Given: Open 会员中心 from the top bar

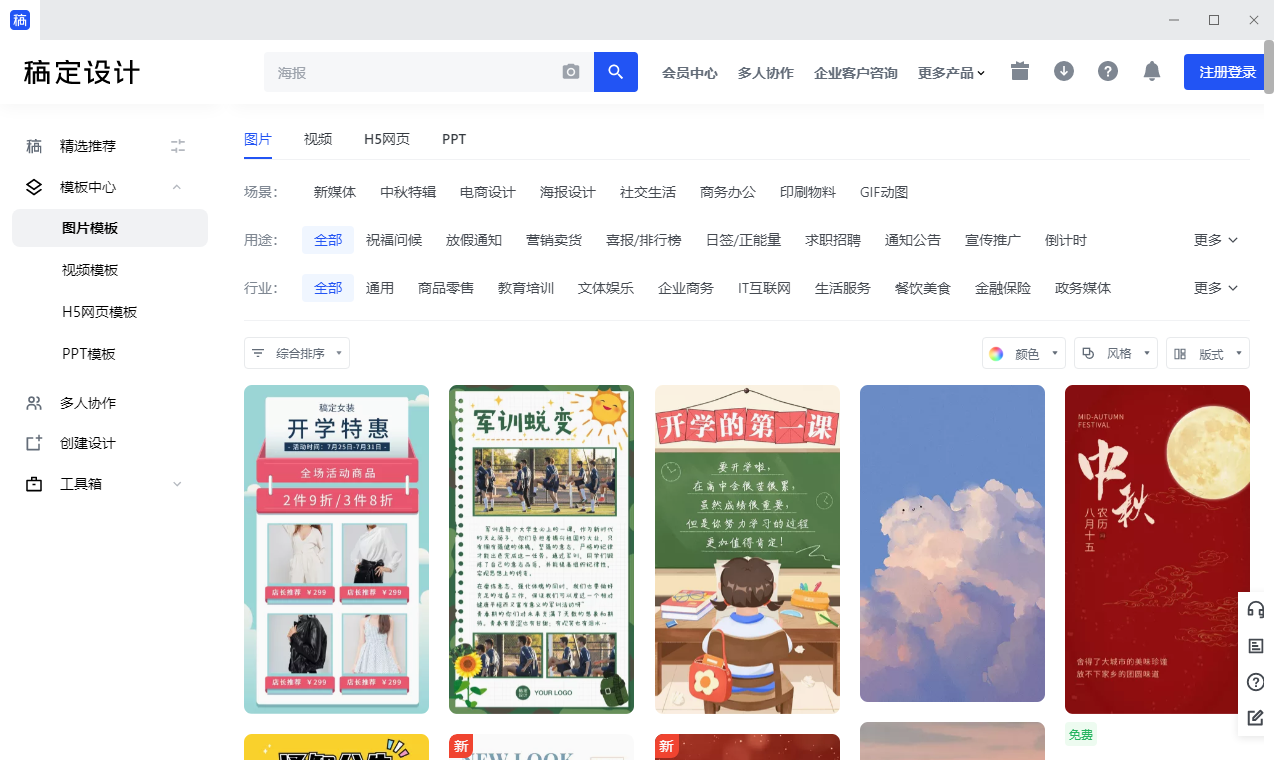Looking at the screenshot, I should [x=689, y=72].
